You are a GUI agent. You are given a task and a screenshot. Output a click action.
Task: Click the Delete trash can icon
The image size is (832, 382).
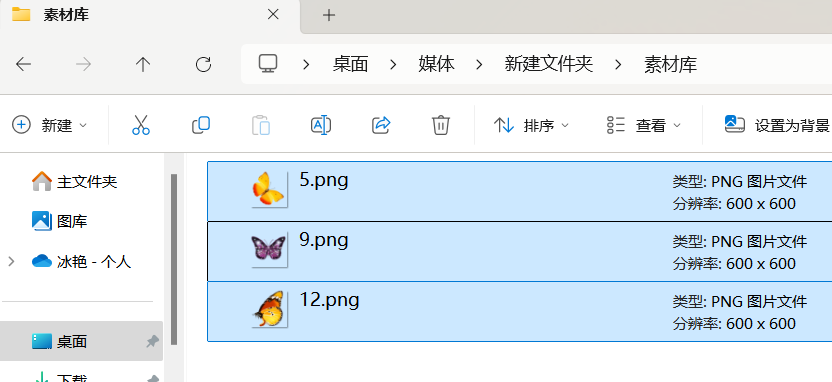coord(441,125)
